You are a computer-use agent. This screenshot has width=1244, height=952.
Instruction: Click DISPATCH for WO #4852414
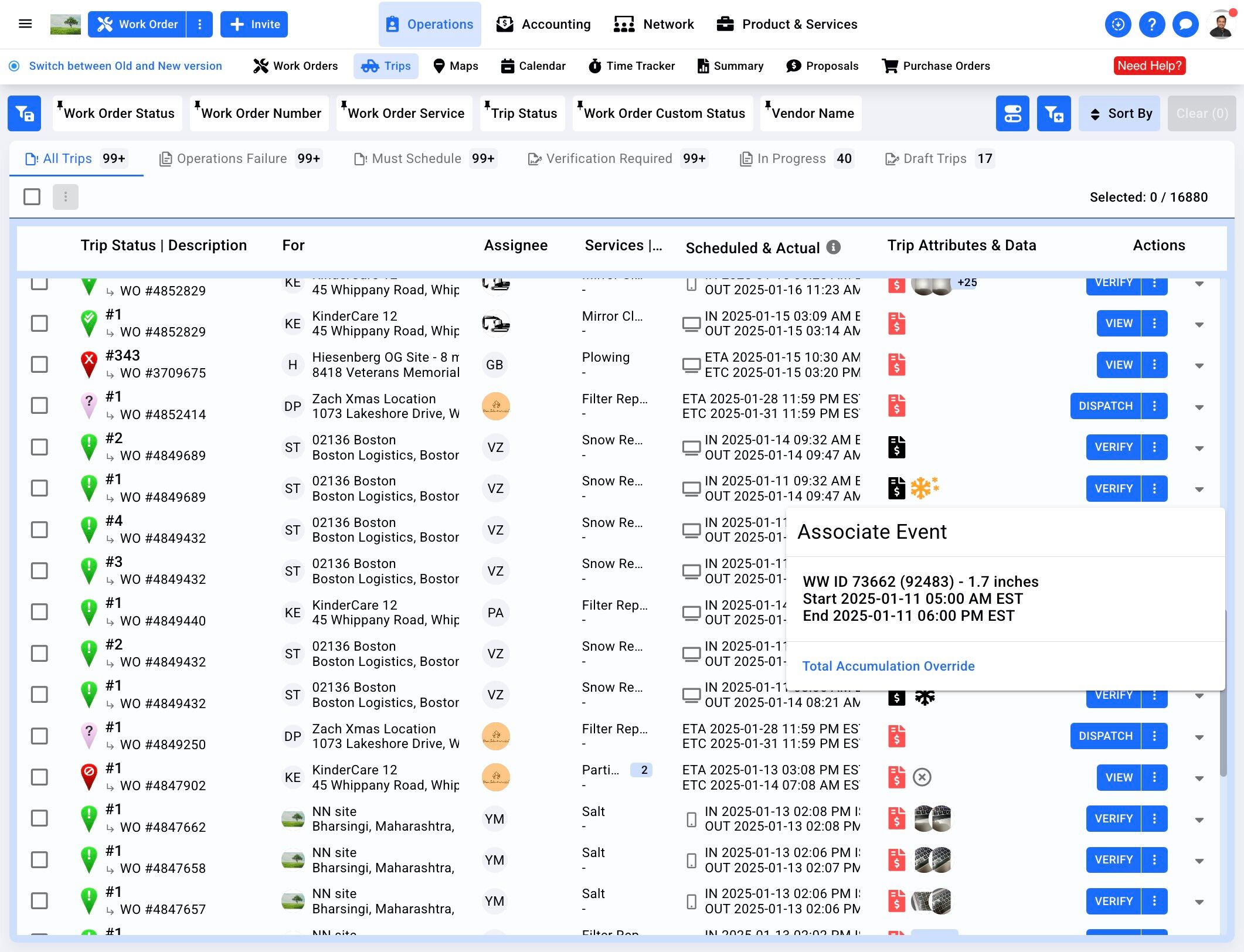pyautogui.click(x=1105, y=406)
